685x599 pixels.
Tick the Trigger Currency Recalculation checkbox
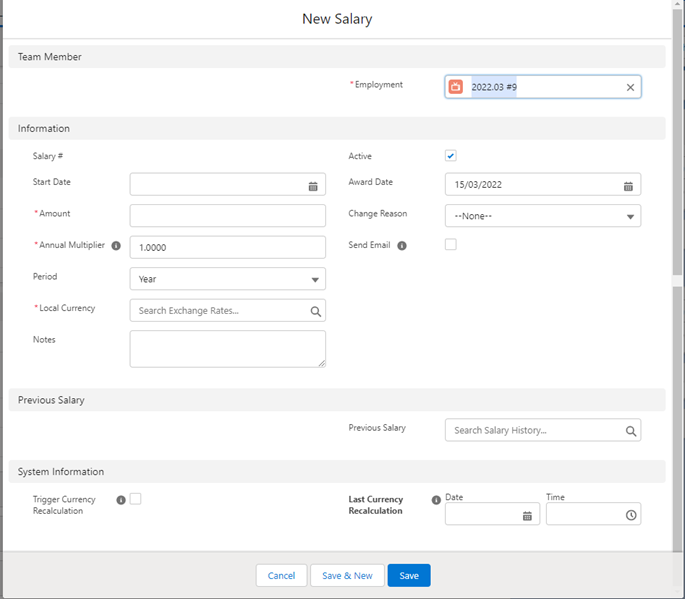point(136,499)
